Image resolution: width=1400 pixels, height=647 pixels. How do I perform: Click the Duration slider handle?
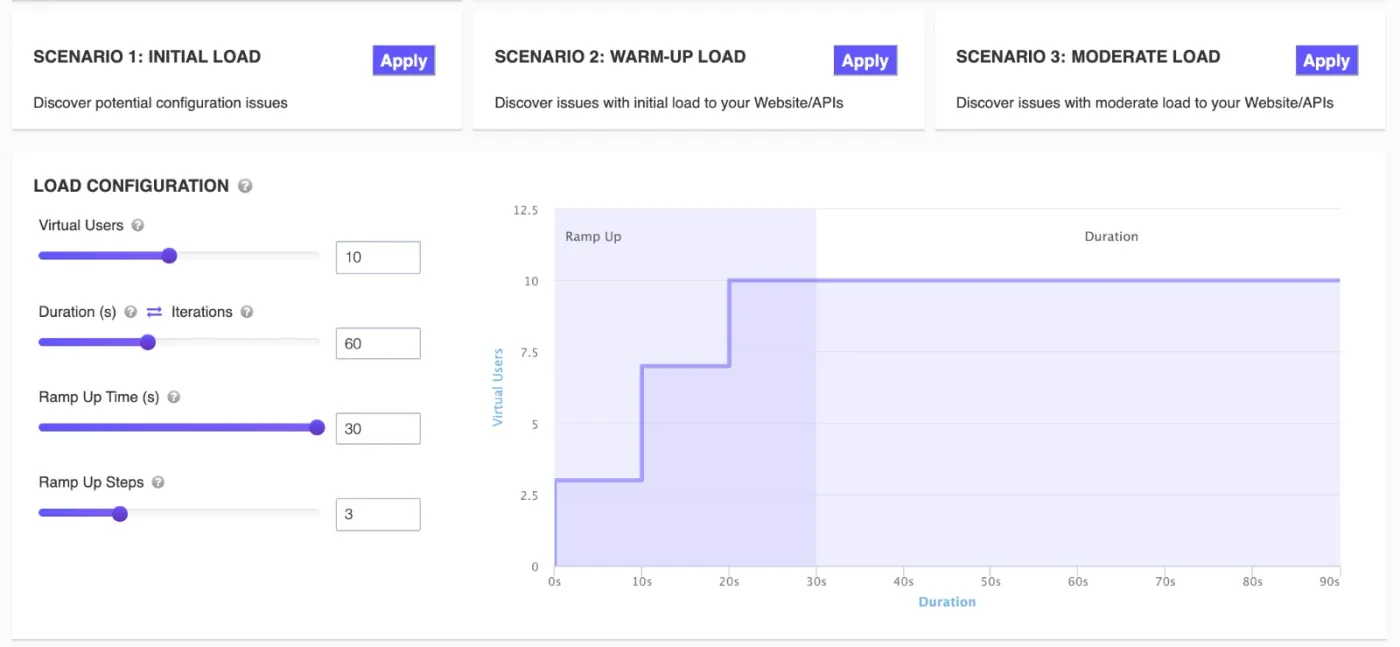click(148, 342)
